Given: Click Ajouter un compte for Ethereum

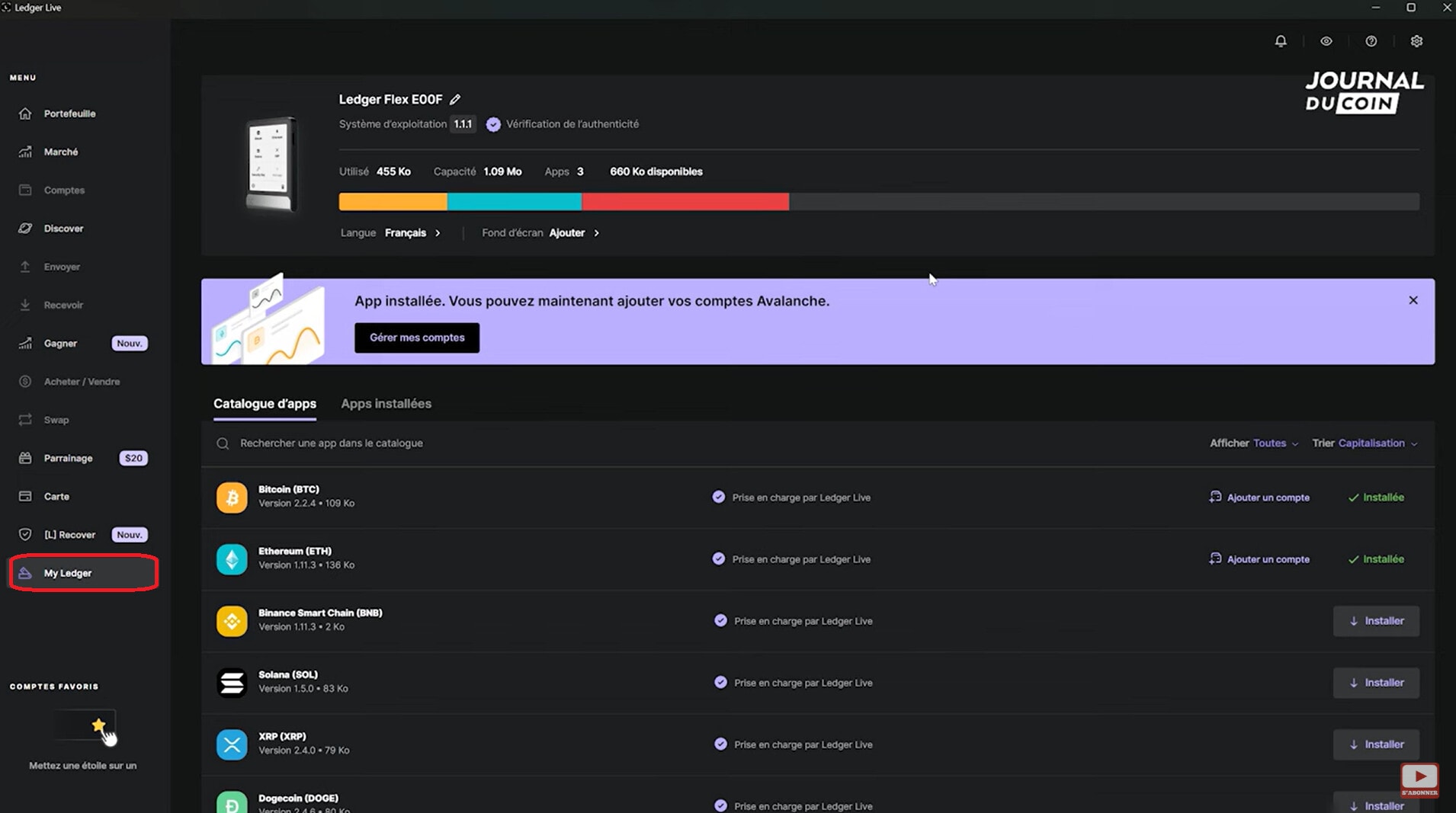Looking at the screenshot, I should 1259,559.
